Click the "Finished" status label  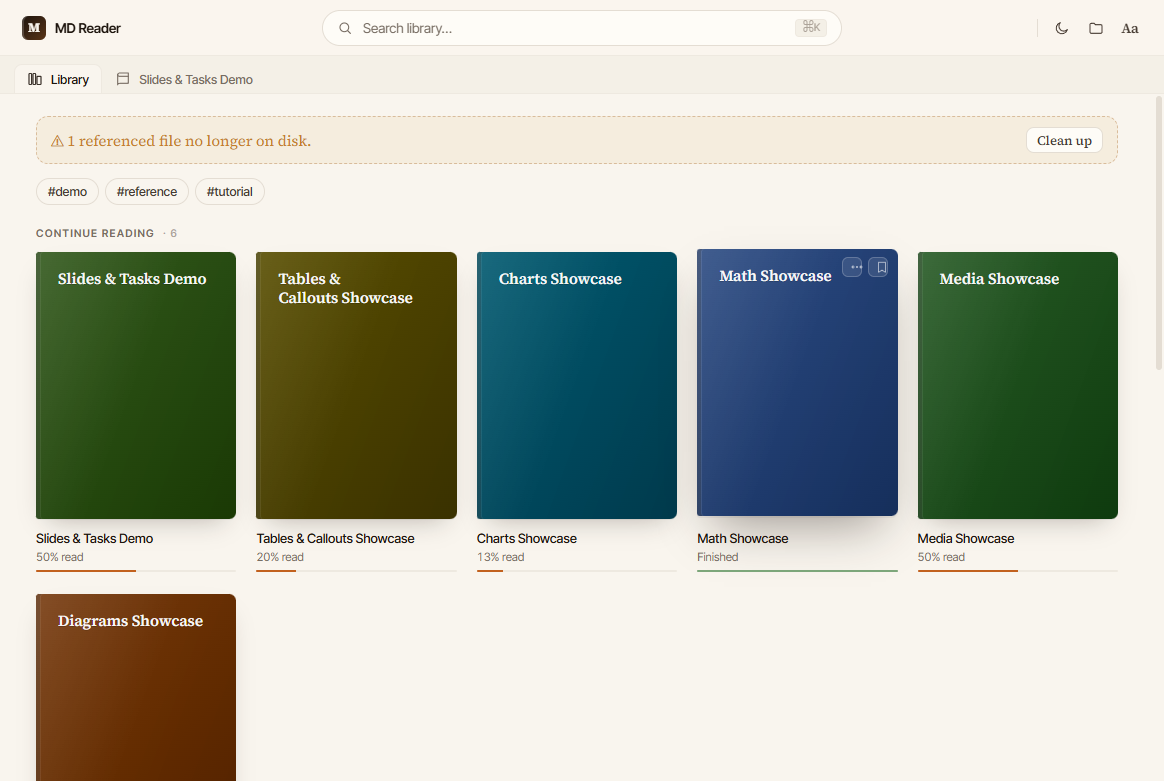tap(718, 557)
